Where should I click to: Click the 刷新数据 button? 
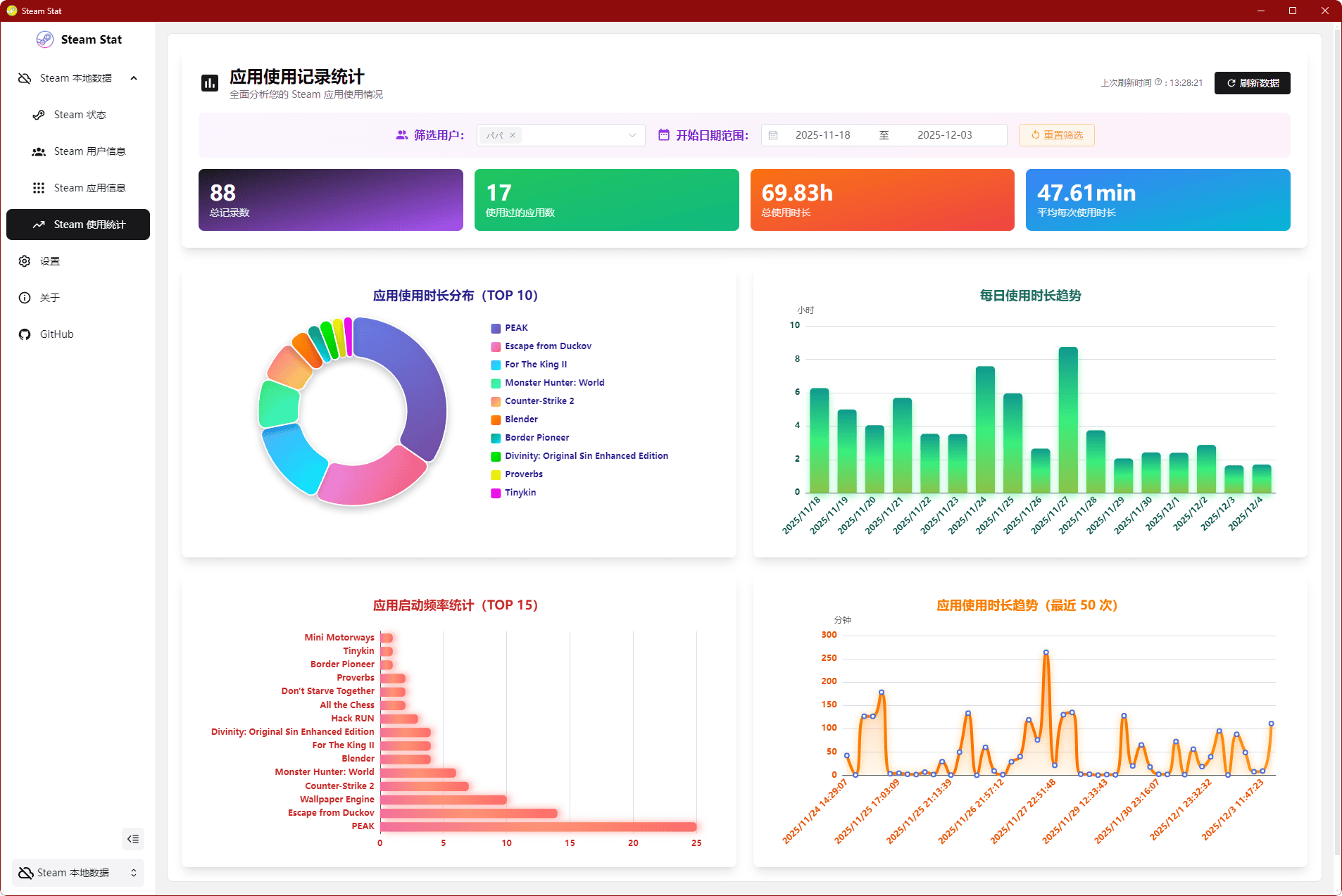click(1252, 82)
